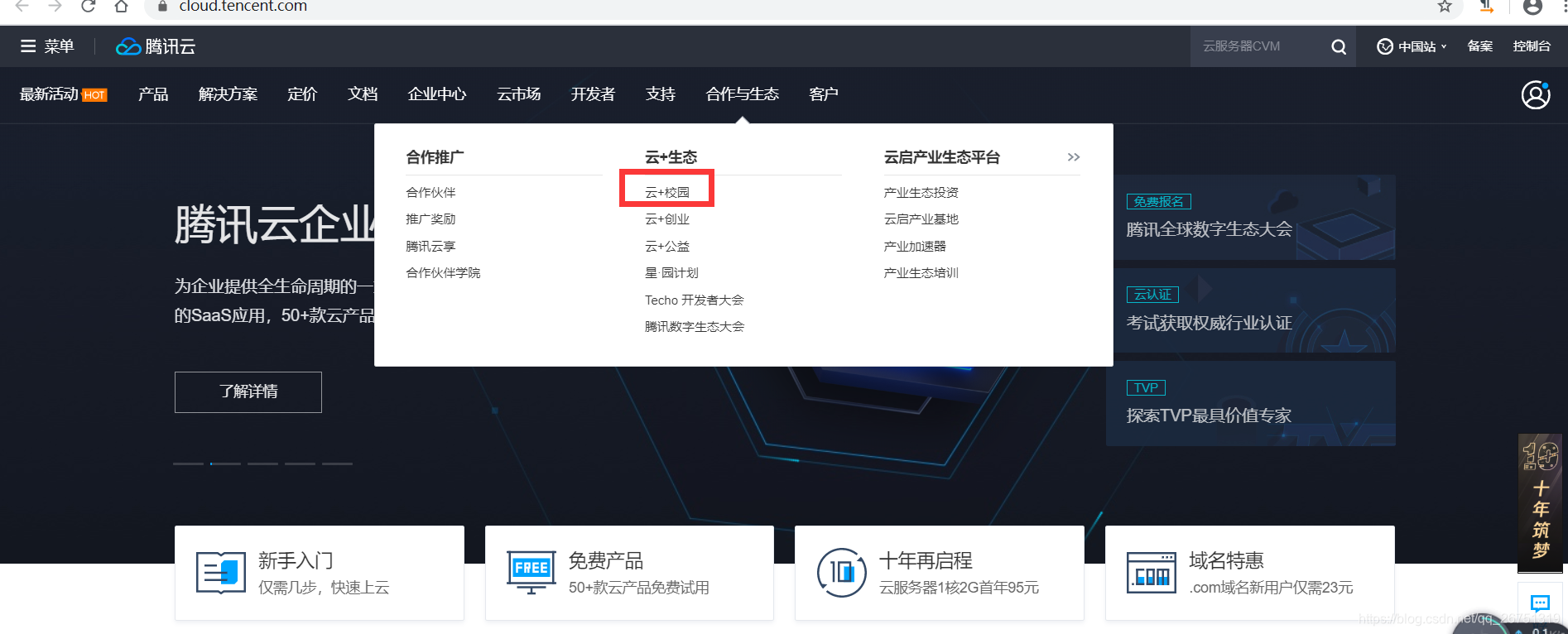Focus the 云服务器CVM search field

click(x=1258, y=46)
